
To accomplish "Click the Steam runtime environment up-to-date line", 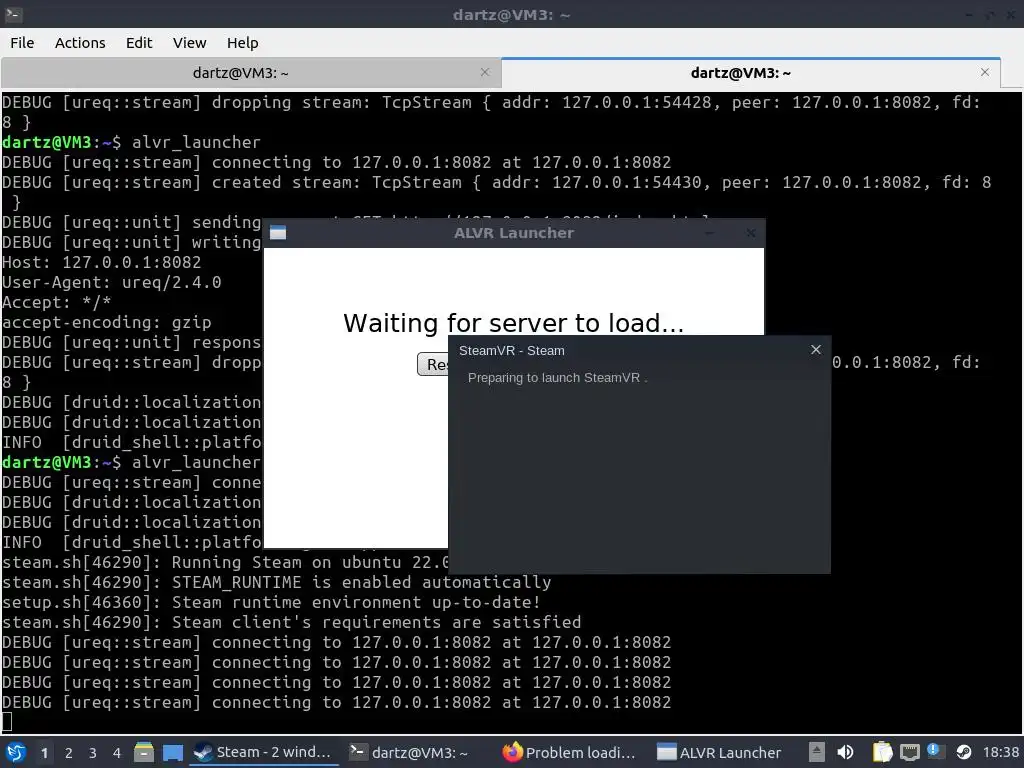I will point(271,602).
